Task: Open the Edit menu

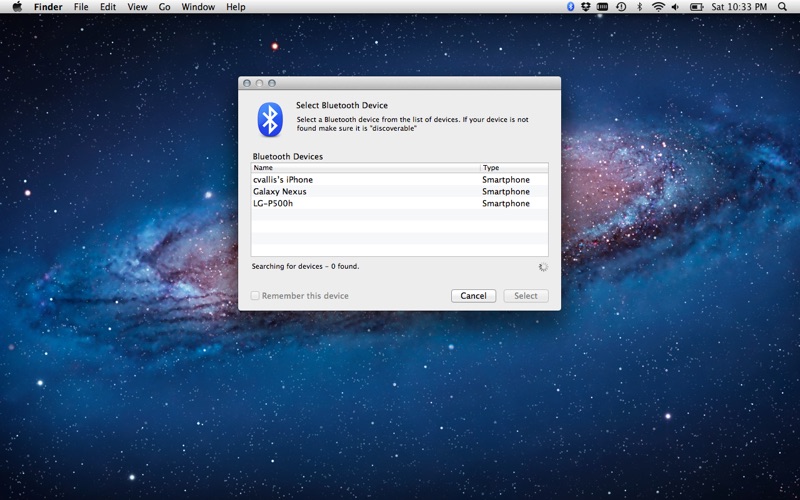Action: 108,7
